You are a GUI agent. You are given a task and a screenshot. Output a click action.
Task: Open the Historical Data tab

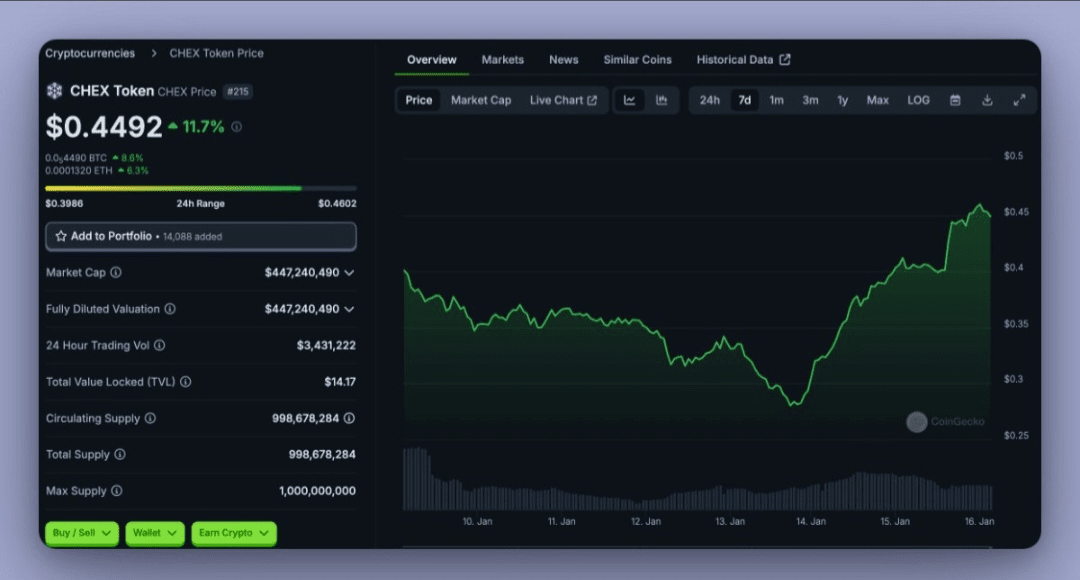pyautogui.click(x=742, y=60)
